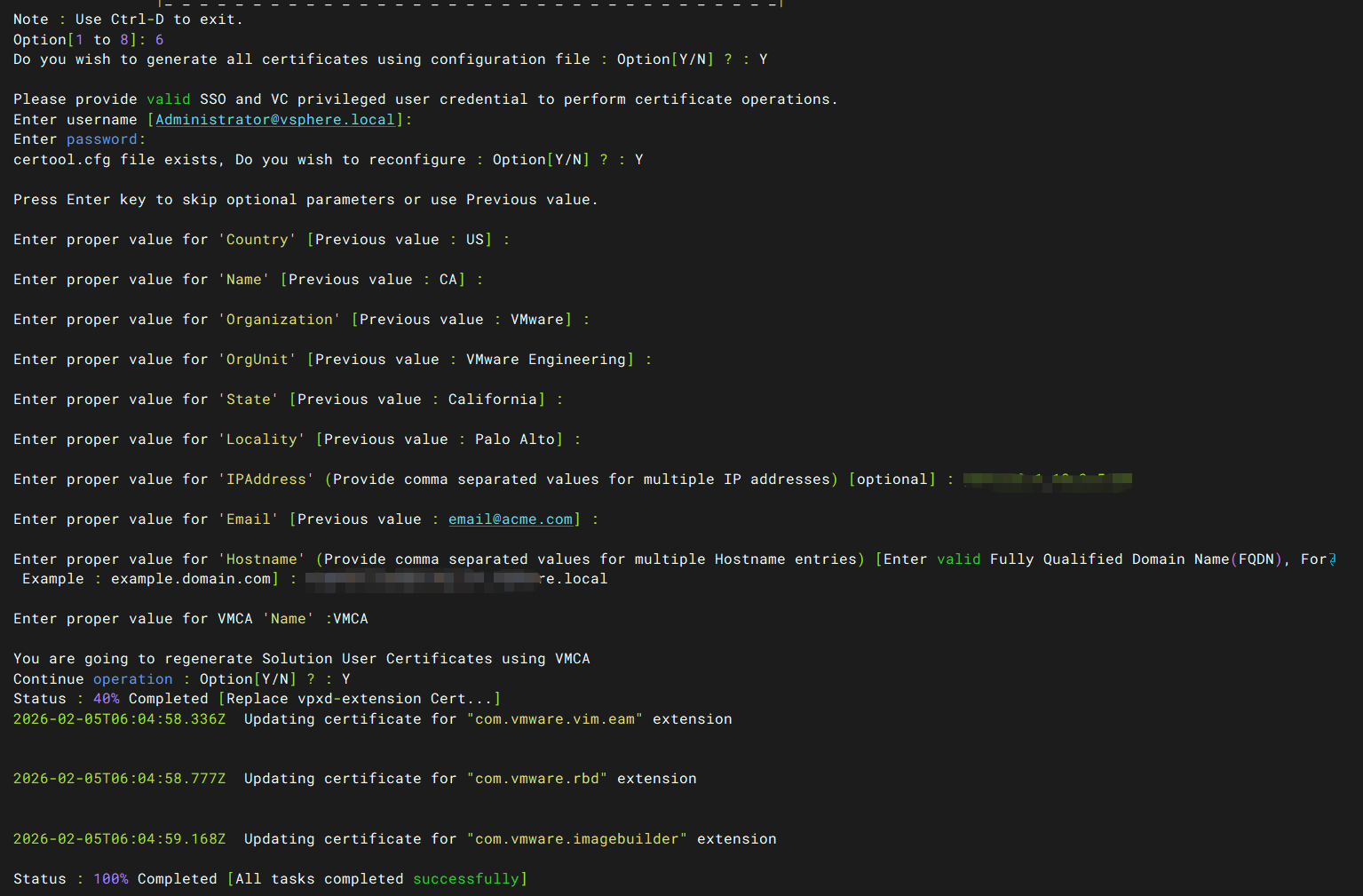
Task: Select the 'Country' parameter label
Action: pyautogui.click(x=257, y=240)
